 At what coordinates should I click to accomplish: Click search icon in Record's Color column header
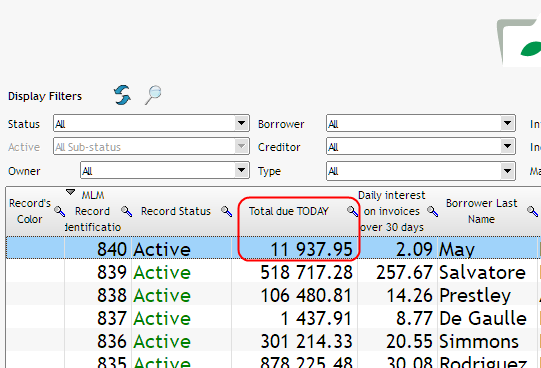(x=59, y=211)
